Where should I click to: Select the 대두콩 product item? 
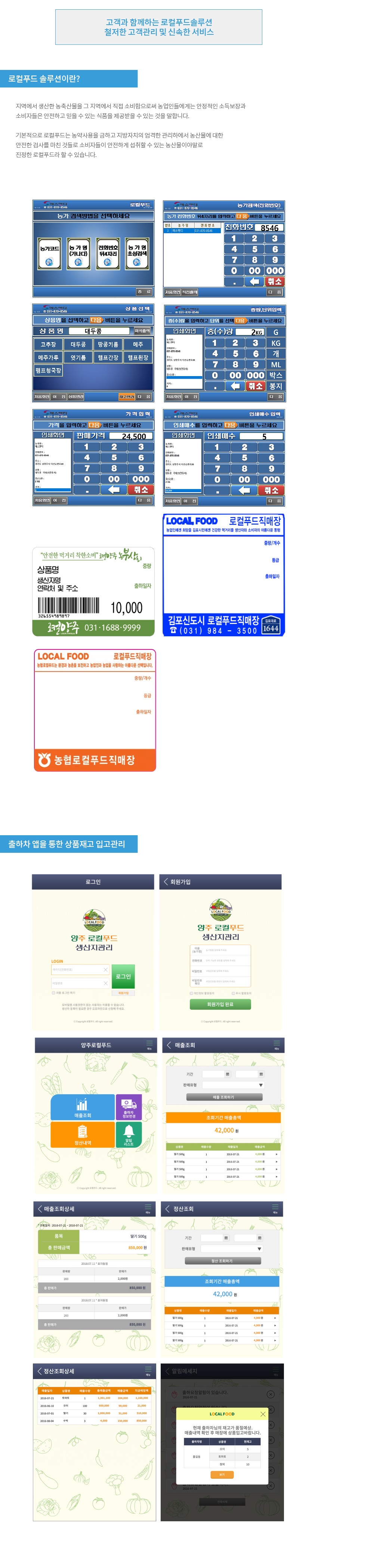[78, 345]
